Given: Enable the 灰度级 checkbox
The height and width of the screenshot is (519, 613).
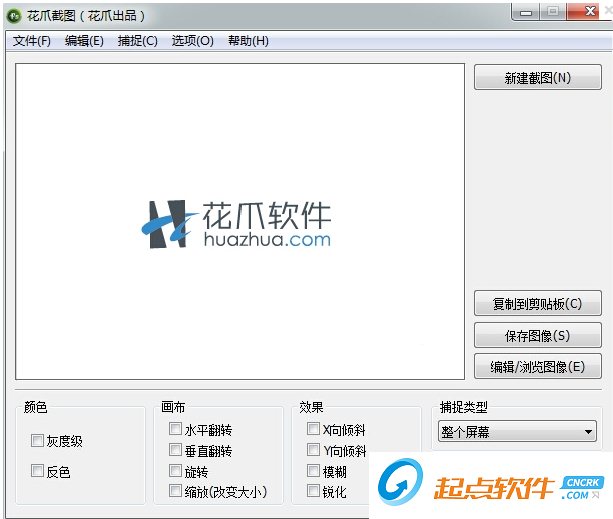Looking at the screenshot, I should [x=37, y=440].
